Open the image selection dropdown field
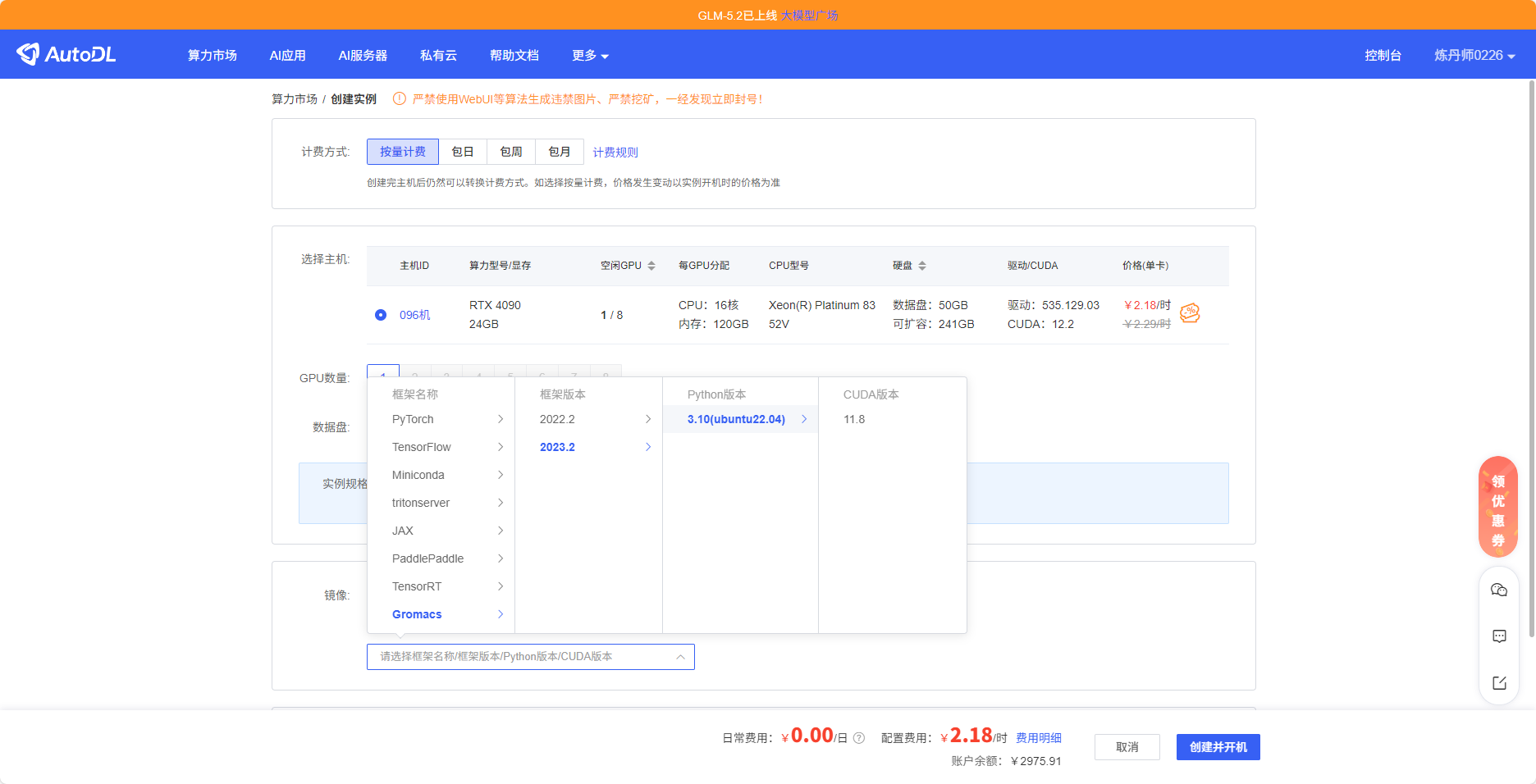Image resolution: width=1536 pixels, height=784 pixels. [531, 657]
